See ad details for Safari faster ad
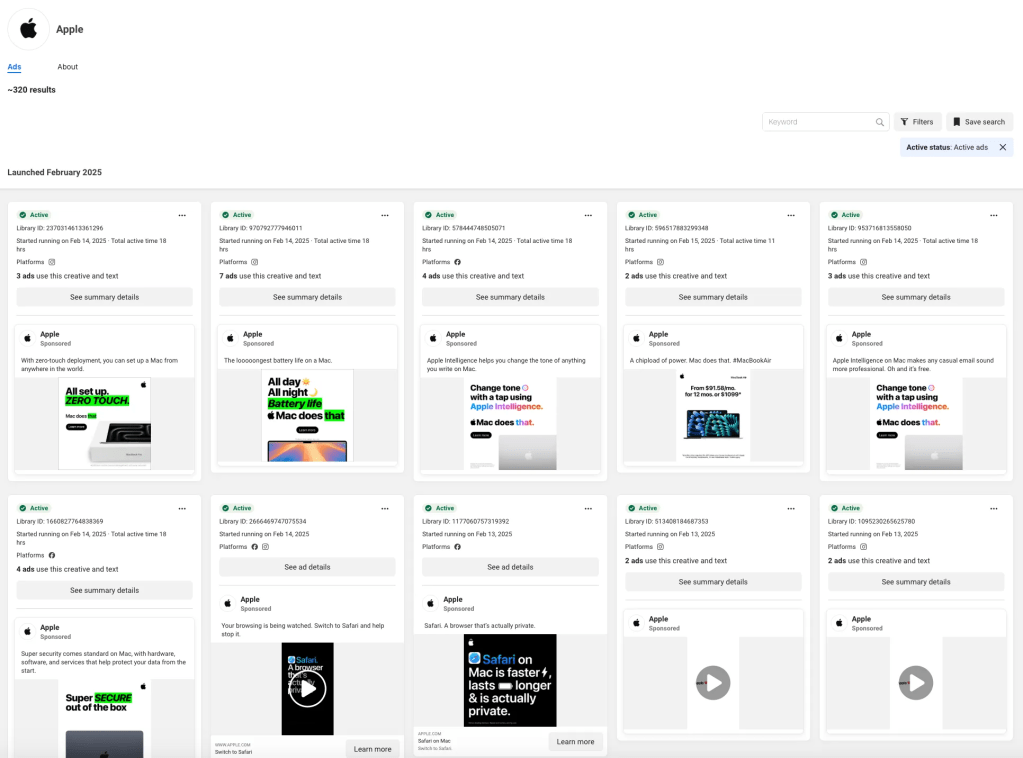The width and height of the screenshot is (1023, 758). point(510,567)
